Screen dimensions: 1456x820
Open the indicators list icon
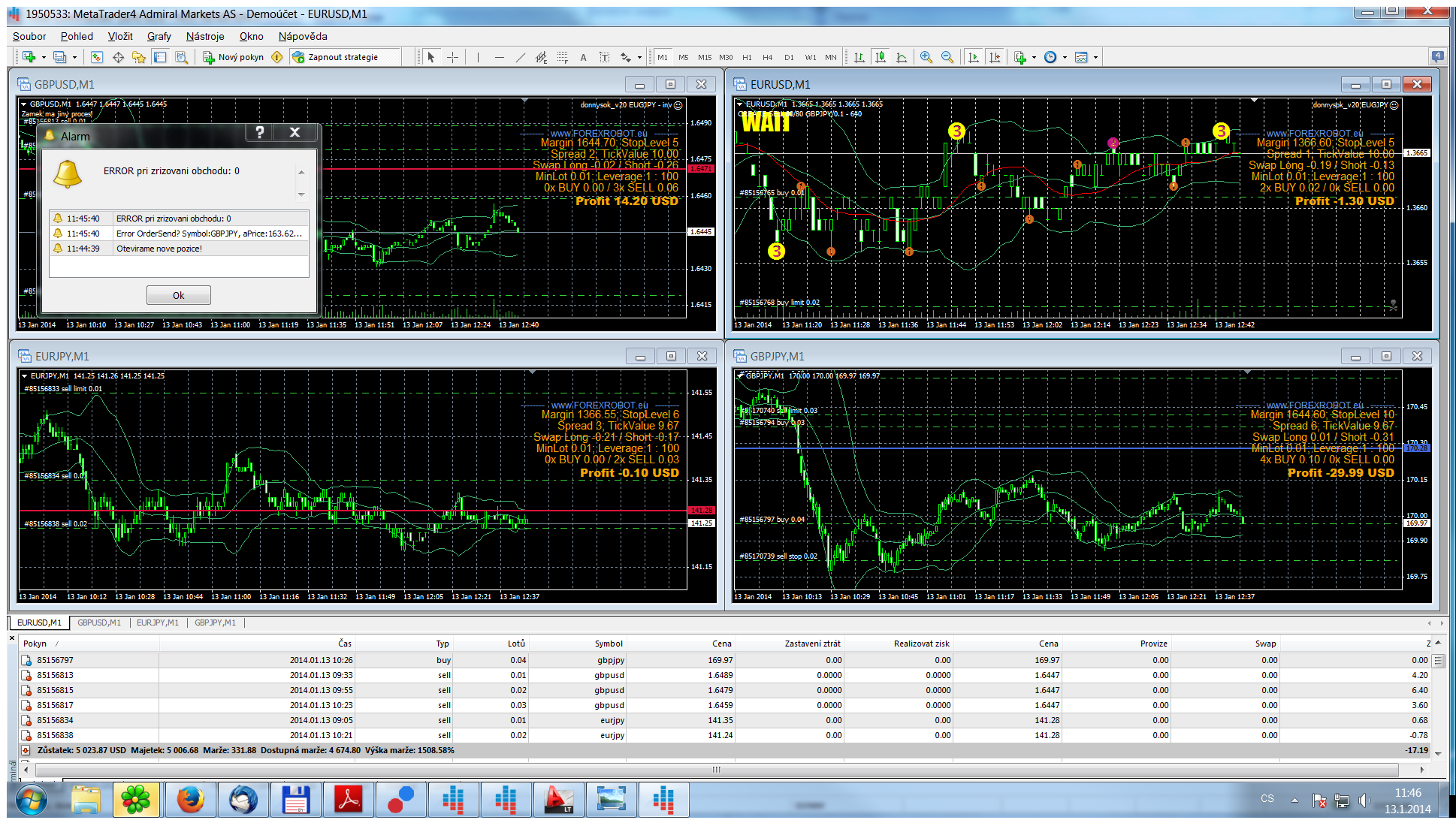pos(1020,57)
